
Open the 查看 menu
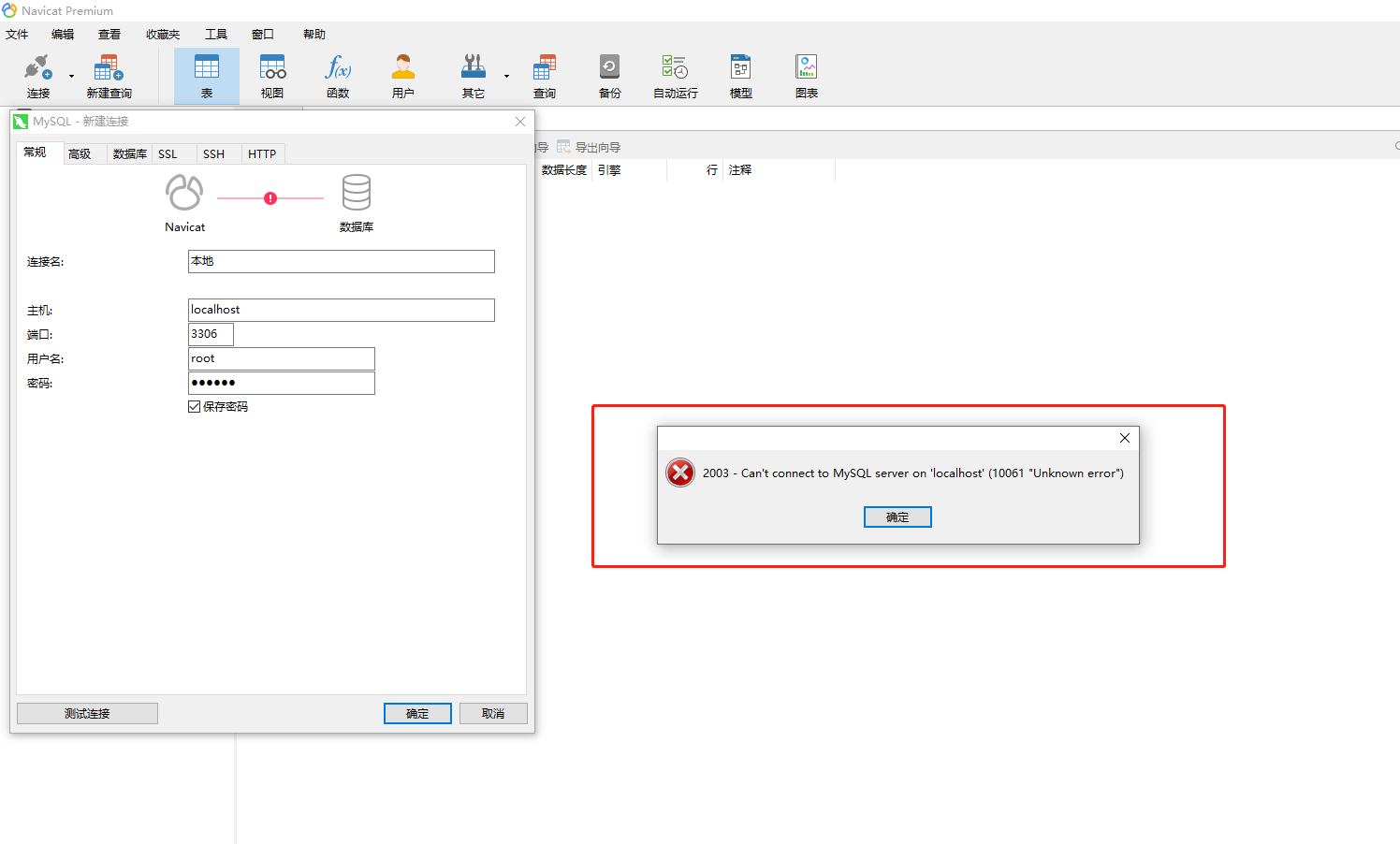109,35
